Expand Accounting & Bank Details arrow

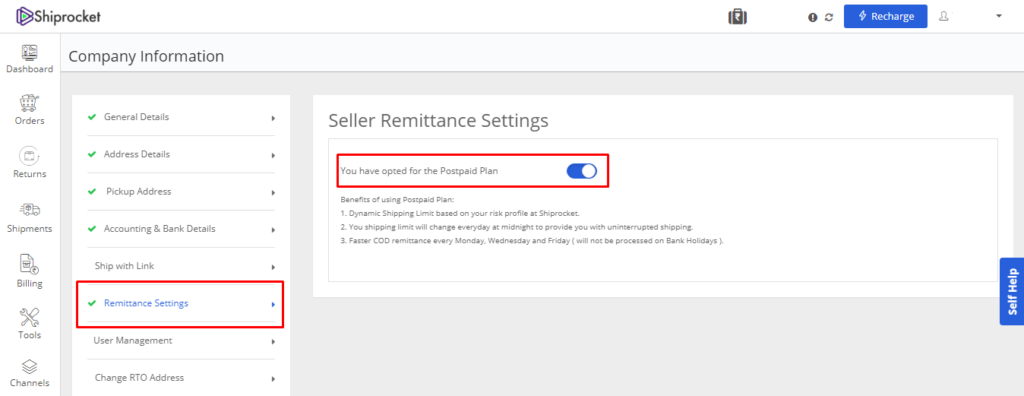(273, 230)
